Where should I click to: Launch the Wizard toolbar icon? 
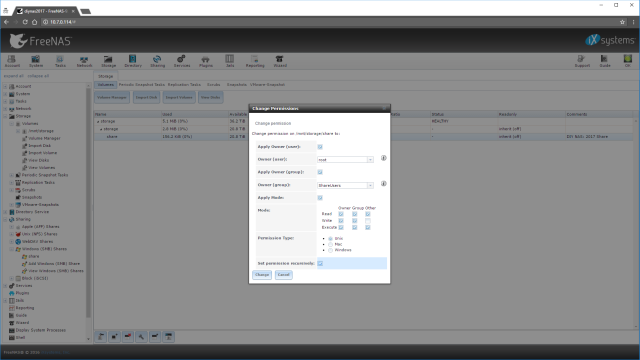[280, 61]
